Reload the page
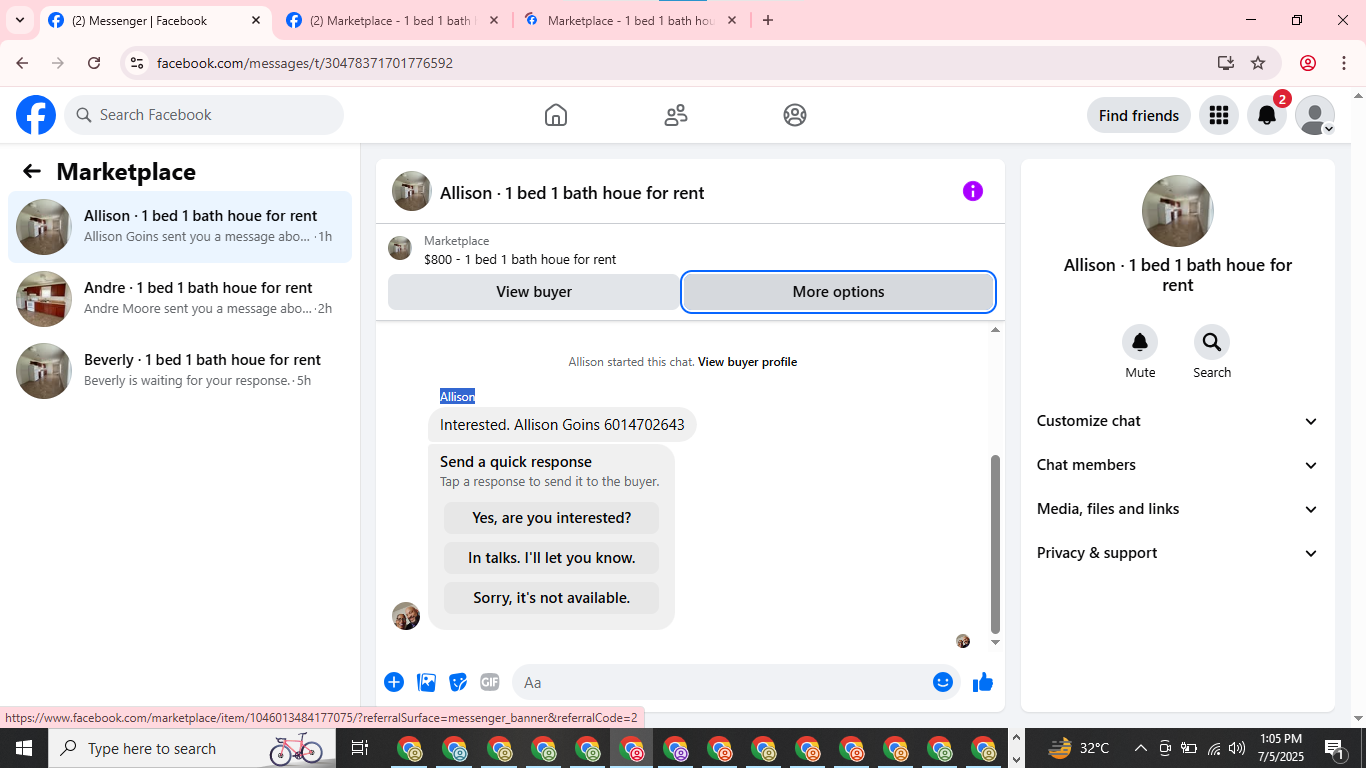Screen dimensions: 1366x768 click(x=94, y=63)
